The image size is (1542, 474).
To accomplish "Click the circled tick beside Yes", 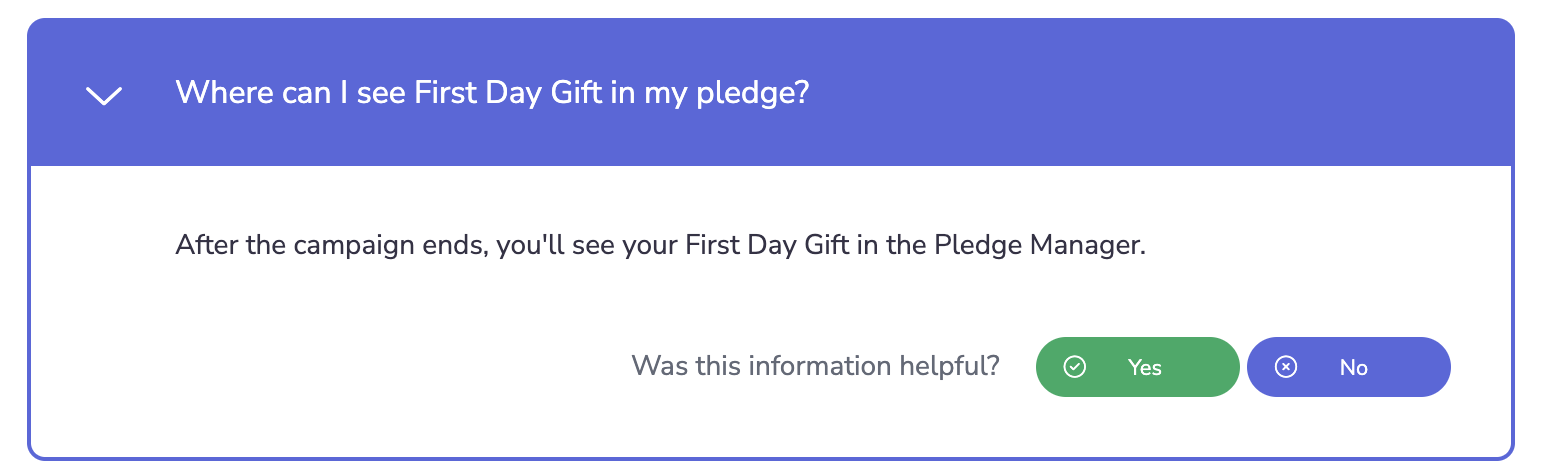I will pos(1074,367).
